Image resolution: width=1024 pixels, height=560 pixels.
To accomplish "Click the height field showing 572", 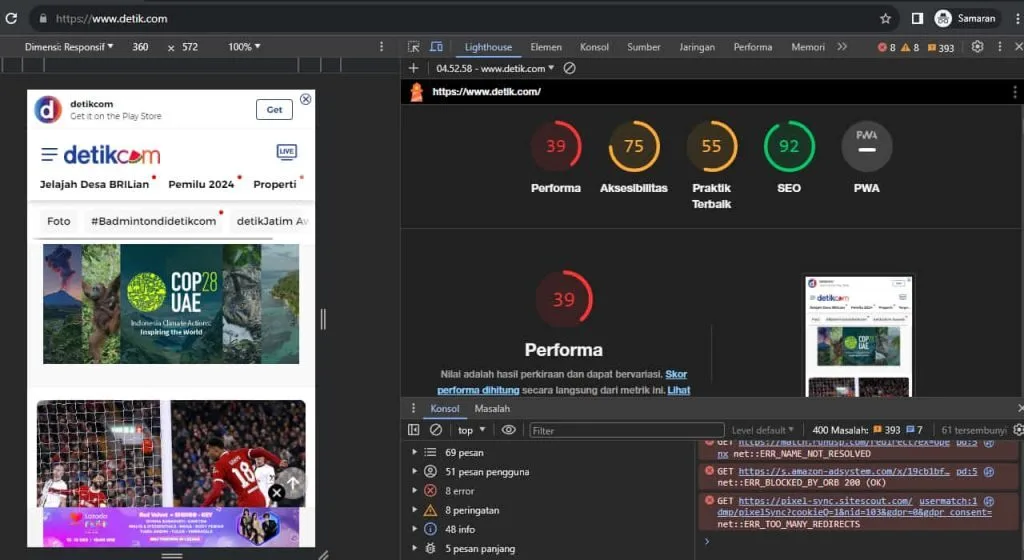I will click(190, 47).
